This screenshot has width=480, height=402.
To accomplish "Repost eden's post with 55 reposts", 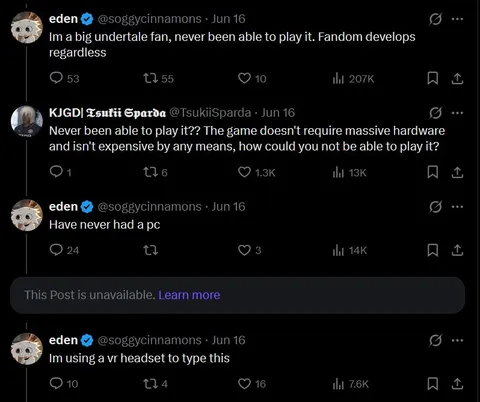I will pyautogui.click(x=158, y=79).
